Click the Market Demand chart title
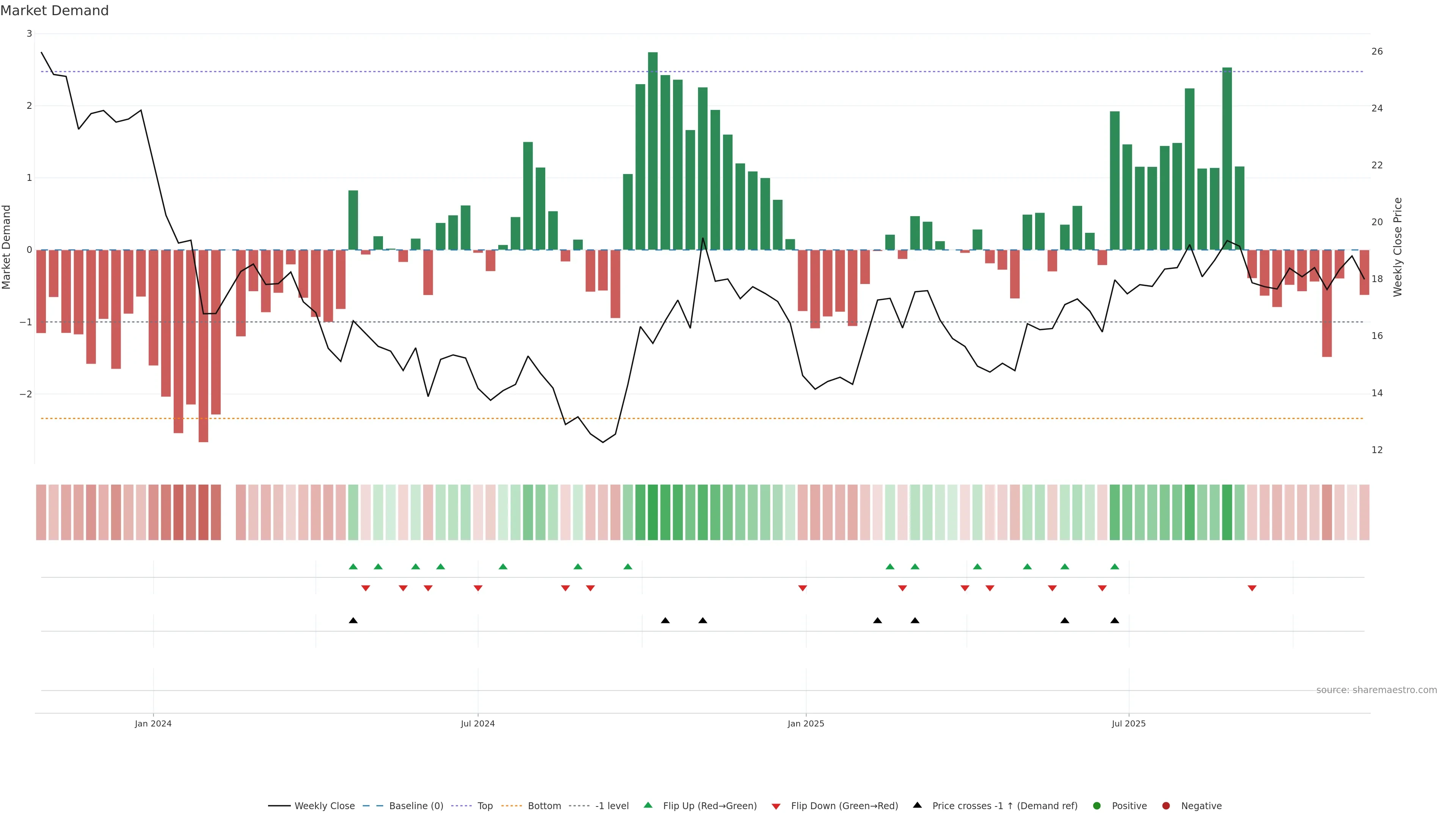Image resolution: width=1456 pixels, height=819 pixels. 55,11
